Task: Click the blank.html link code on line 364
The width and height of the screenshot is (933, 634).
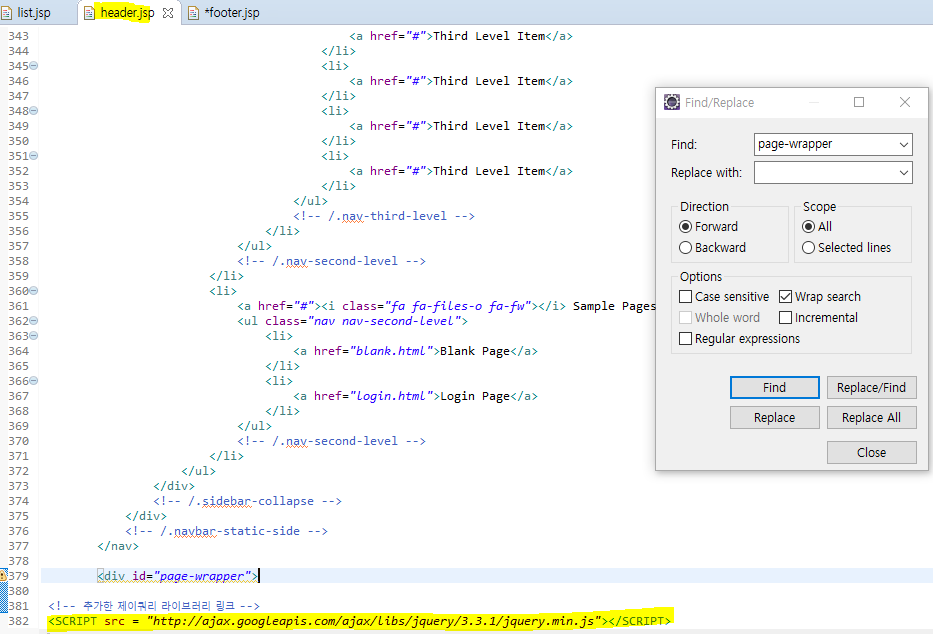Action: (415, 351)
